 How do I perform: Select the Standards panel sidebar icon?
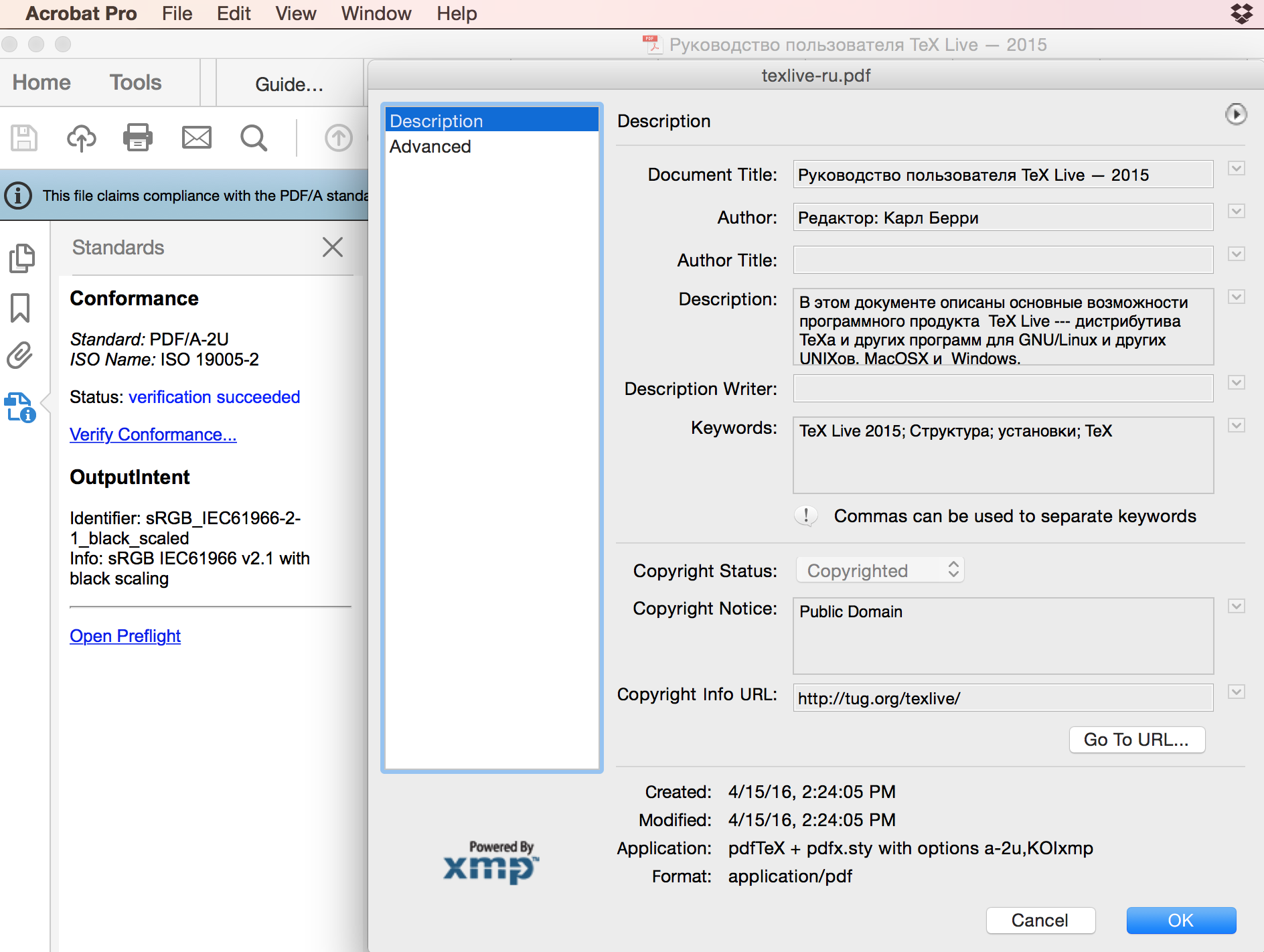pyautogui.click(x=20, y=407)
